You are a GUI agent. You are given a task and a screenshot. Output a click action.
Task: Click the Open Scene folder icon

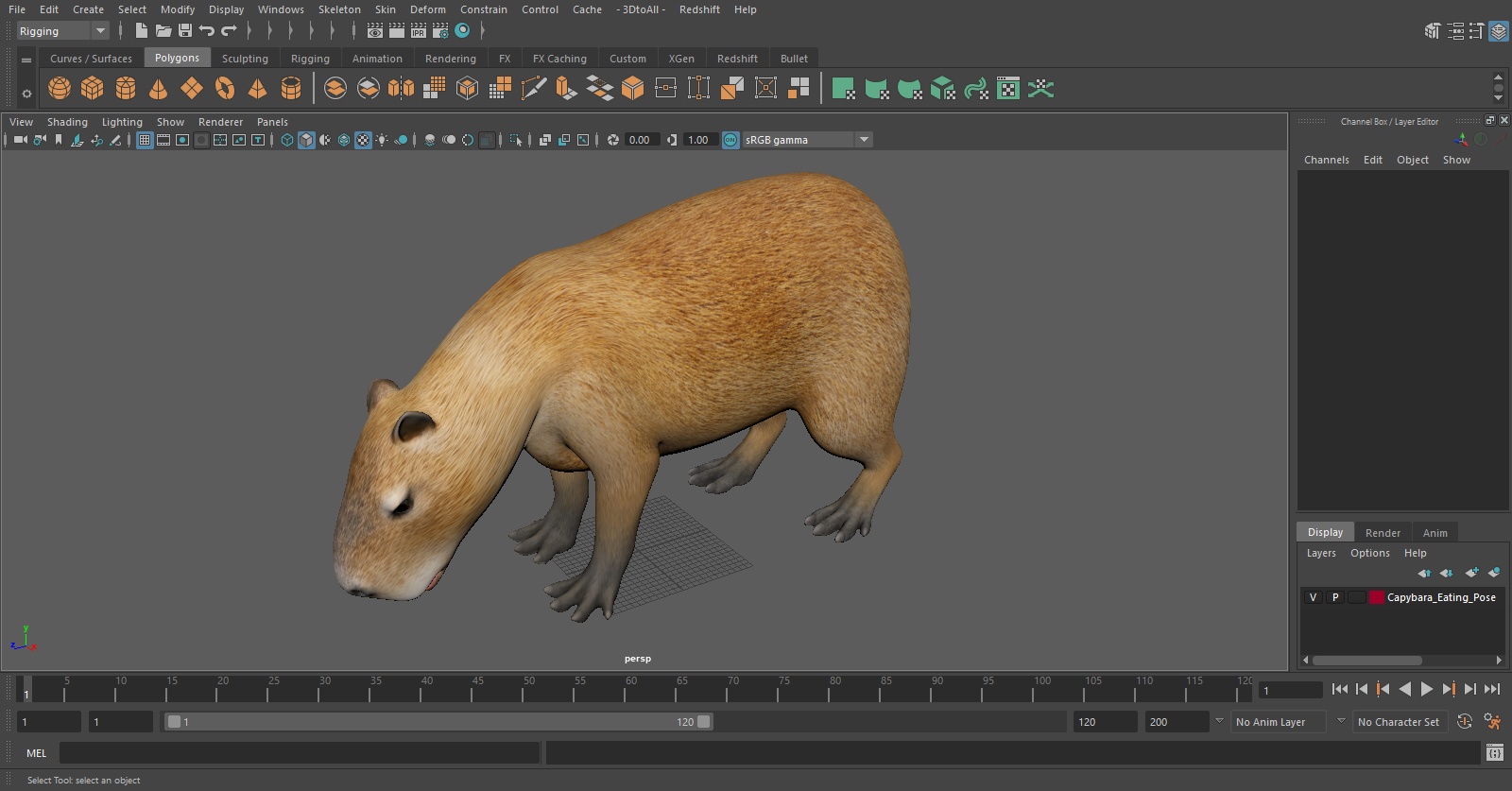pos(163,31)
